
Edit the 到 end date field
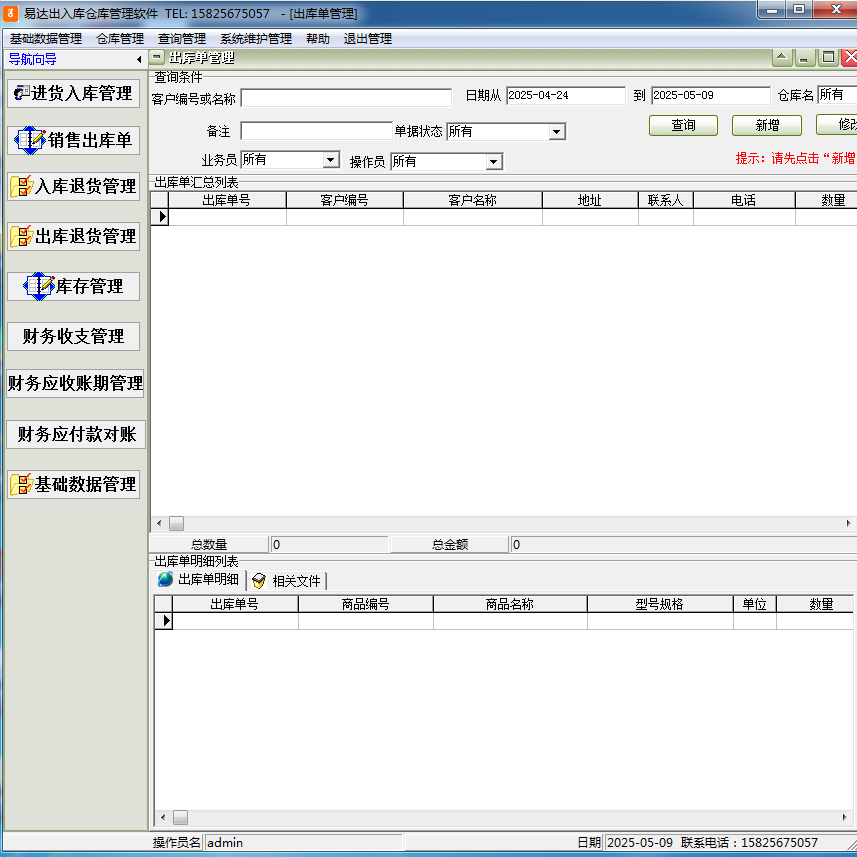[x=711, y=95]
